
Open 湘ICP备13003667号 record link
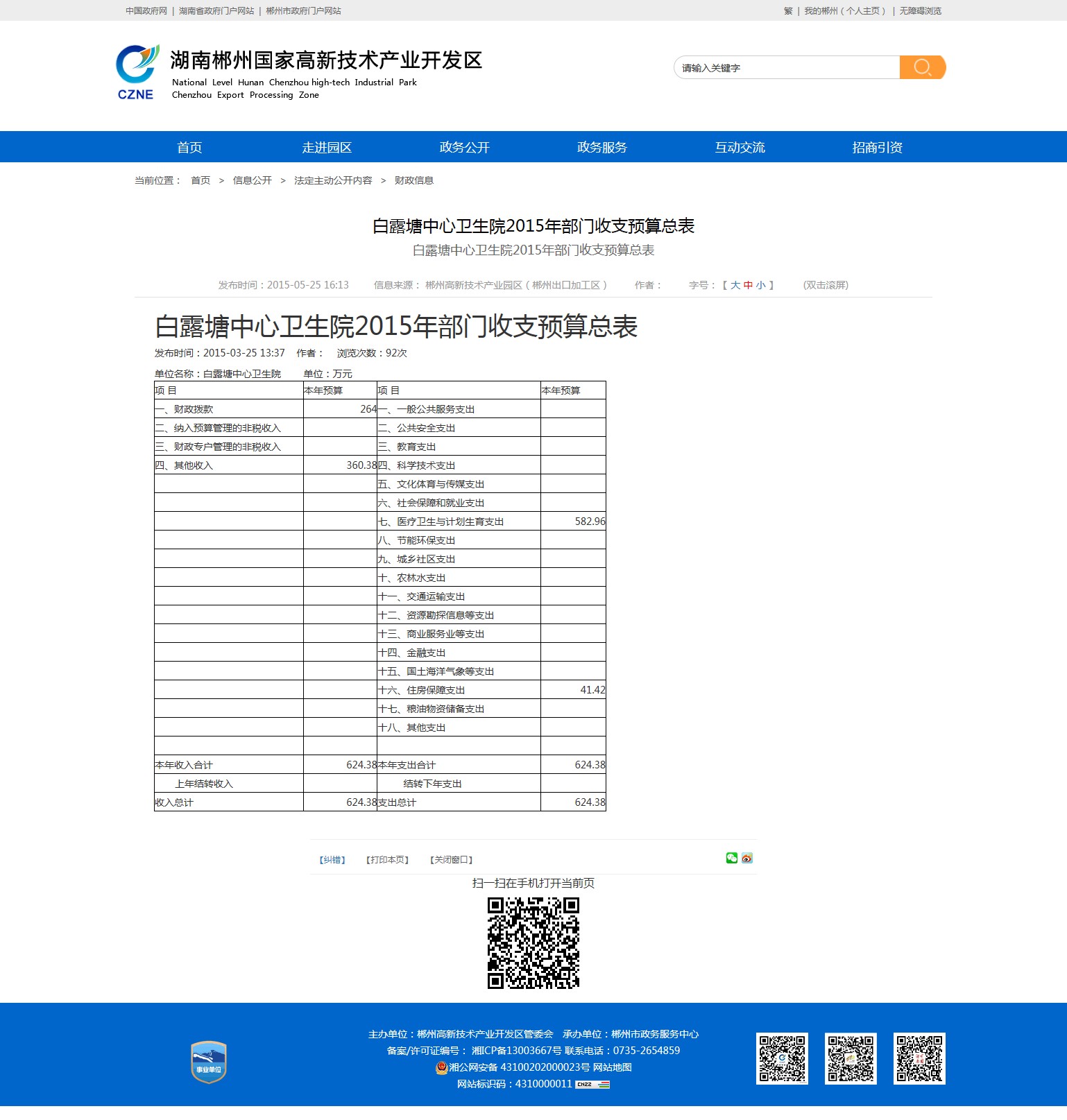pyautogui.click(x=517, y=1051)
